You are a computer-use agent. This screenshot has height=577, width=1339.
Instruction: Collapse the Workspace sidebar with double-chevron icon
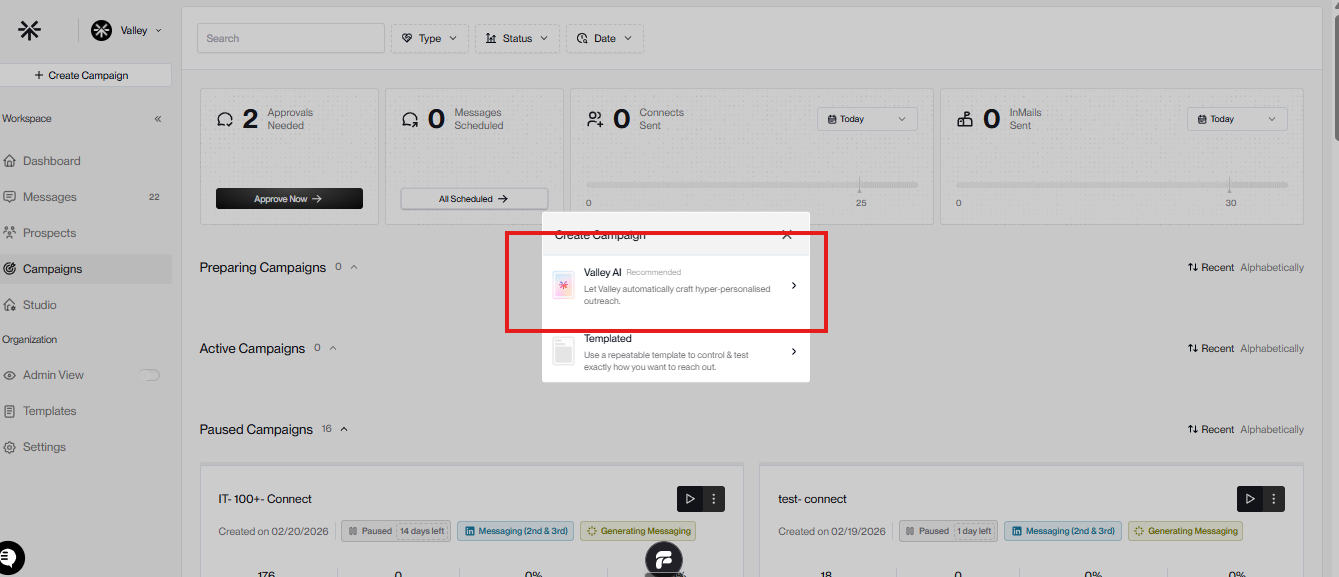(158, 119)
